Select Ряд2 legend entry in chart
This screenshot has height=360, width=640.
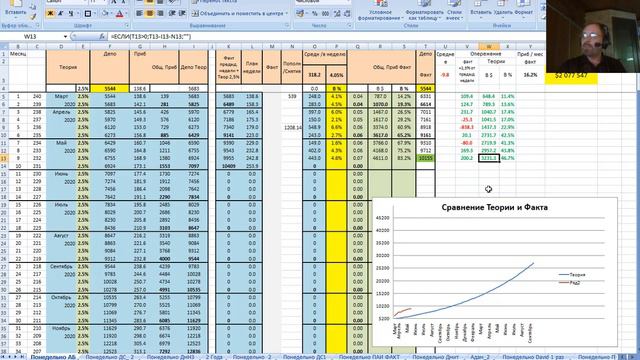569,282
